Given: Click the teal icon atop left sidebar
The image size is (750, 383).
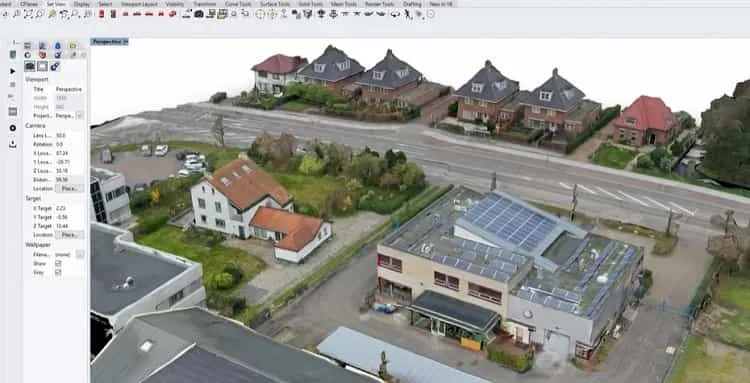Looking at the screenshot, I should 12,55.
